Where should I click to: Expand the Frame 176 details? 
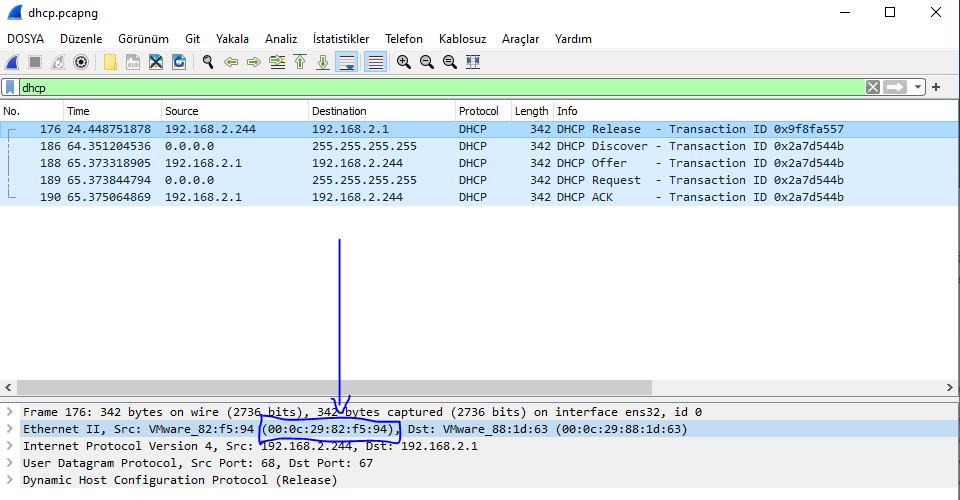coord(9,412)
